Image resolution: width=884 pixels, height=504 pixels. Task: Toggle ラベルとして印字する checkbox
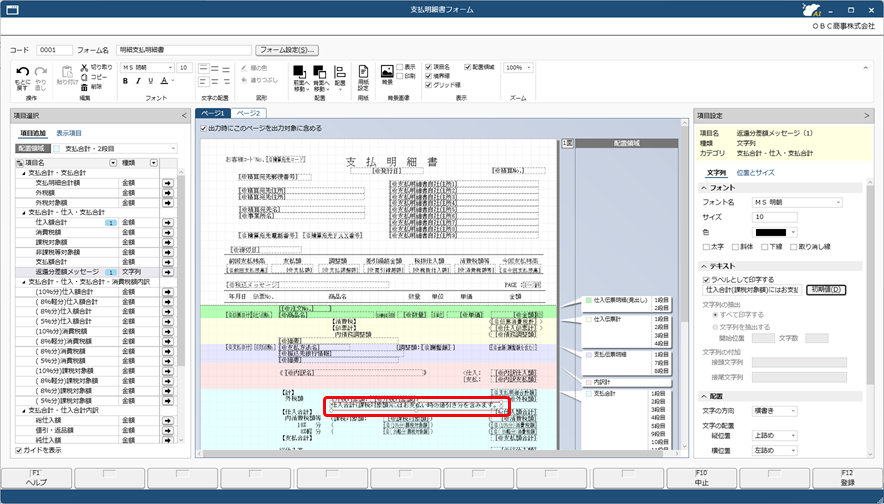[706, 280]
